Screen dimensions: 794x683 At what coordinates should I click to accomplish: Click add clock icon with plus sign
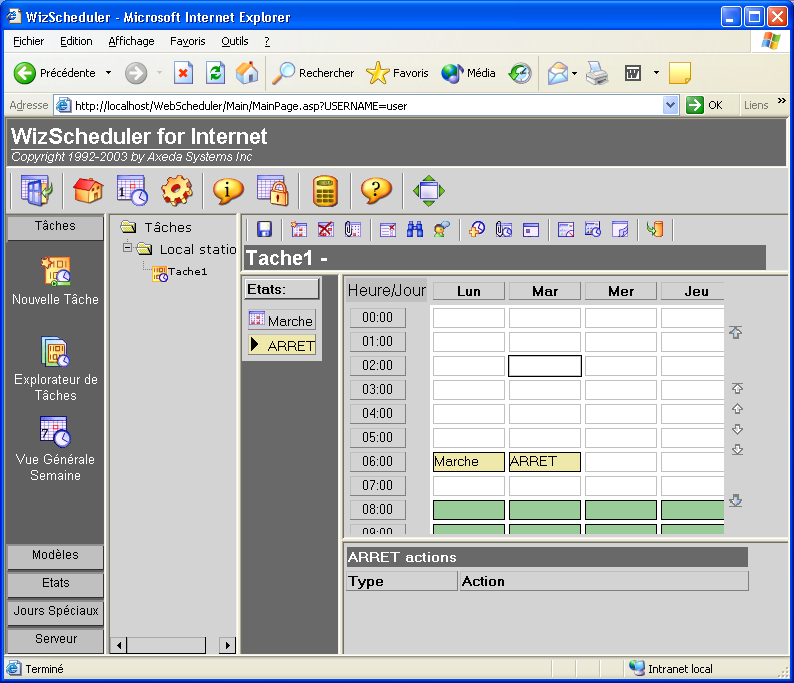[x=477, y=229]
